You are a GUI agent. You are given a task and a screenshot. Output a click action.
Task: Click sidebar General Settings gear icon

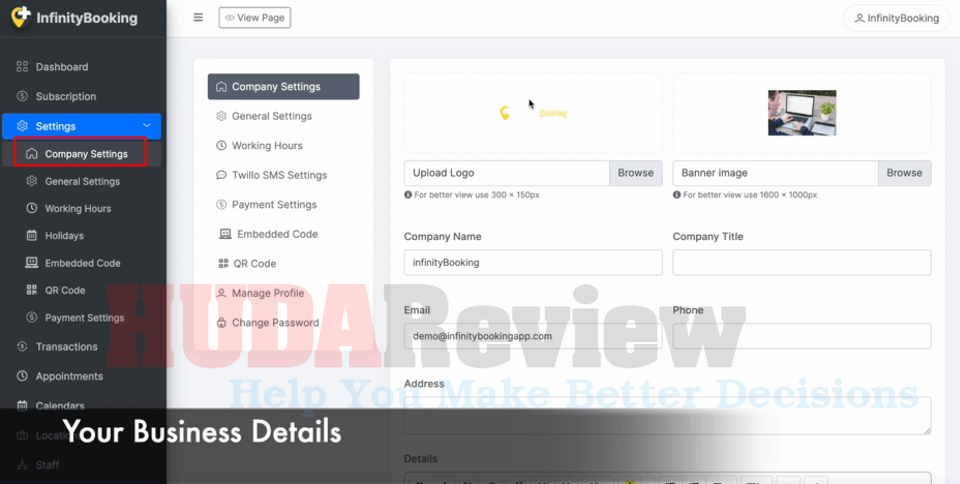coord(31,181)
